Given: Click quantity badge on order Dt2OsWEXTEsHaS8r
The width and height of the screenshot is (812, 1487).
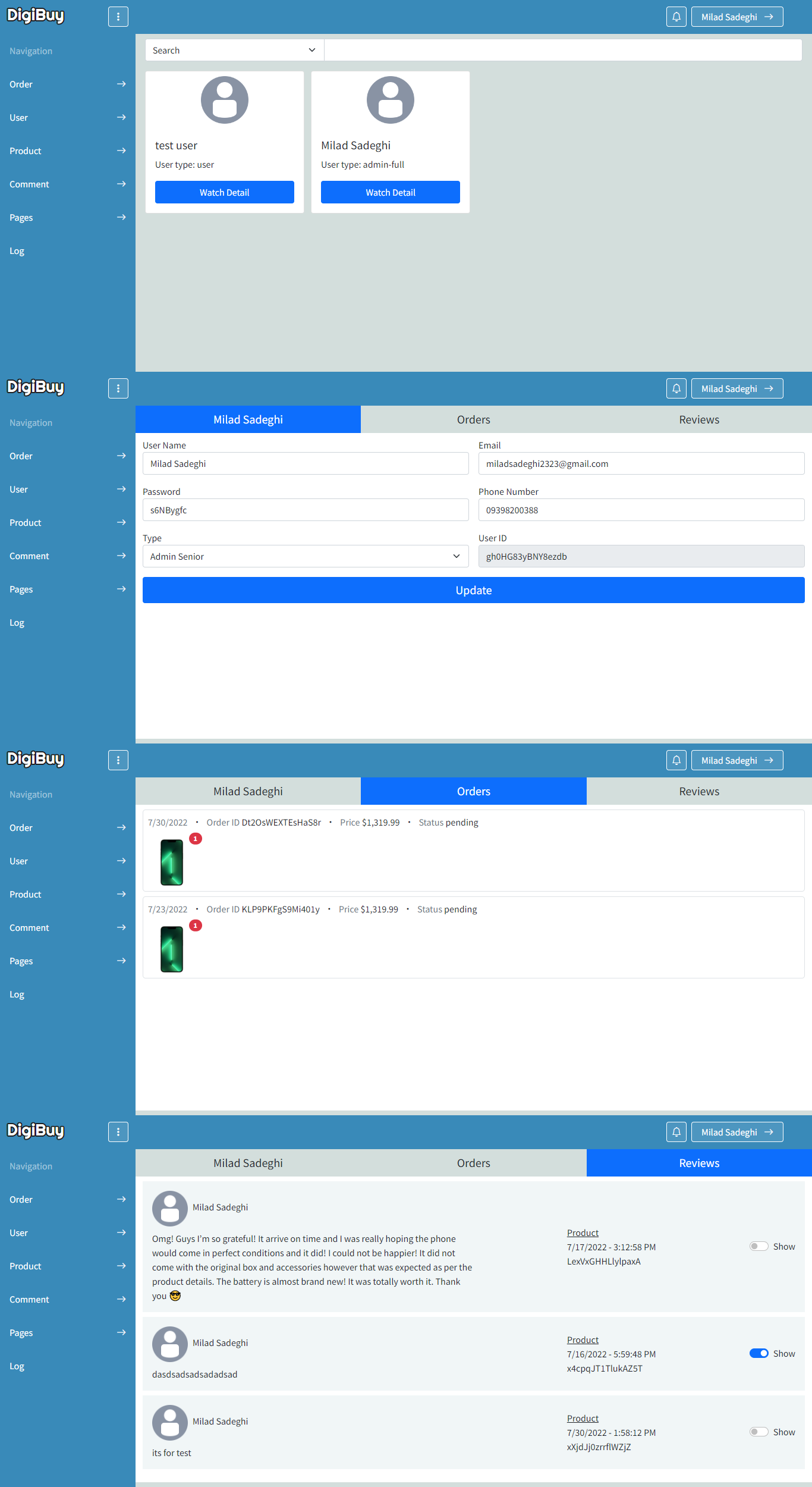Looking at the screenshot, I should coord(196,839).
